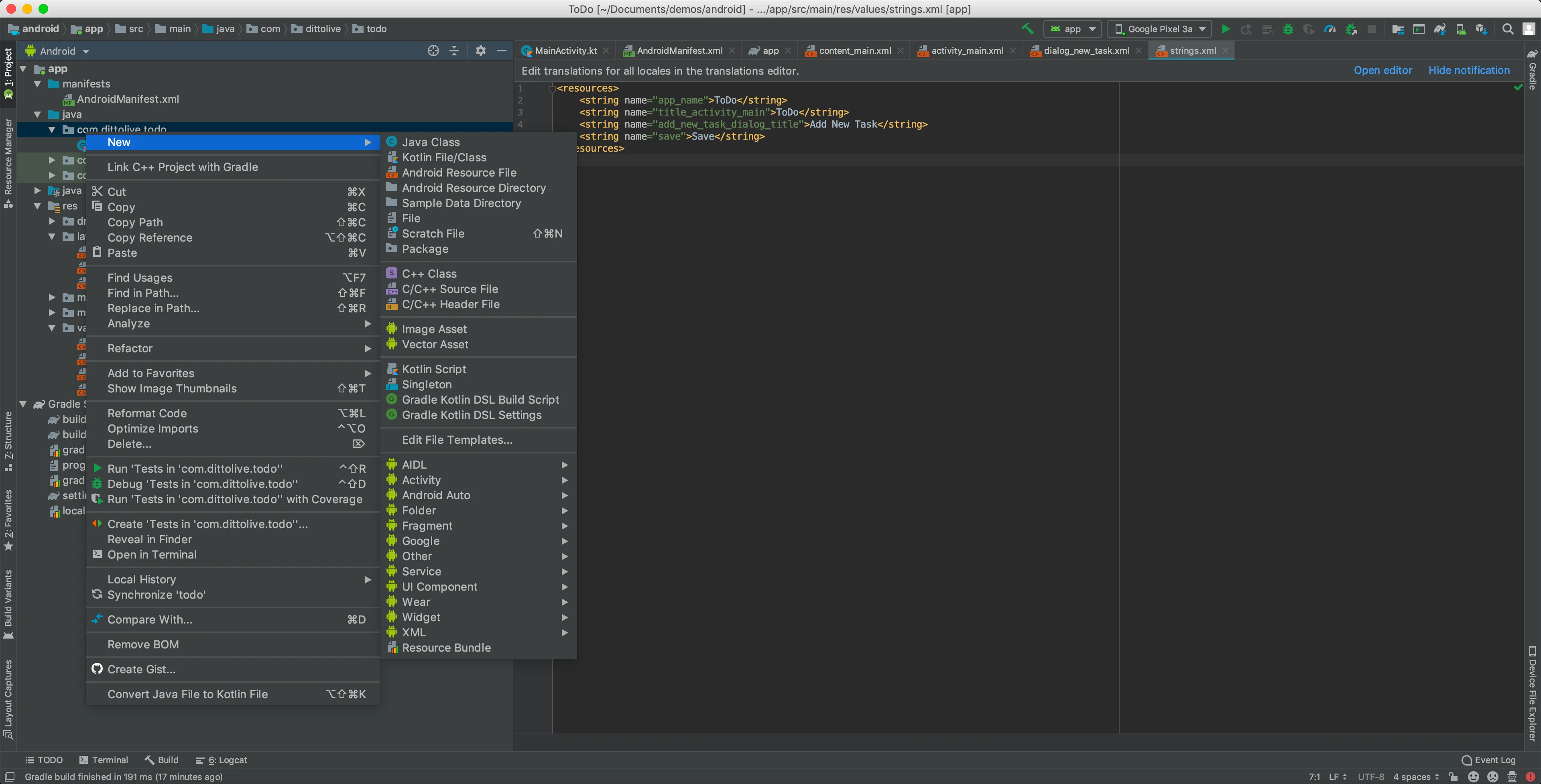The image size is (1541, 784).
Task: Toggle the Build Variants side panel
Action: pos(8,604)
